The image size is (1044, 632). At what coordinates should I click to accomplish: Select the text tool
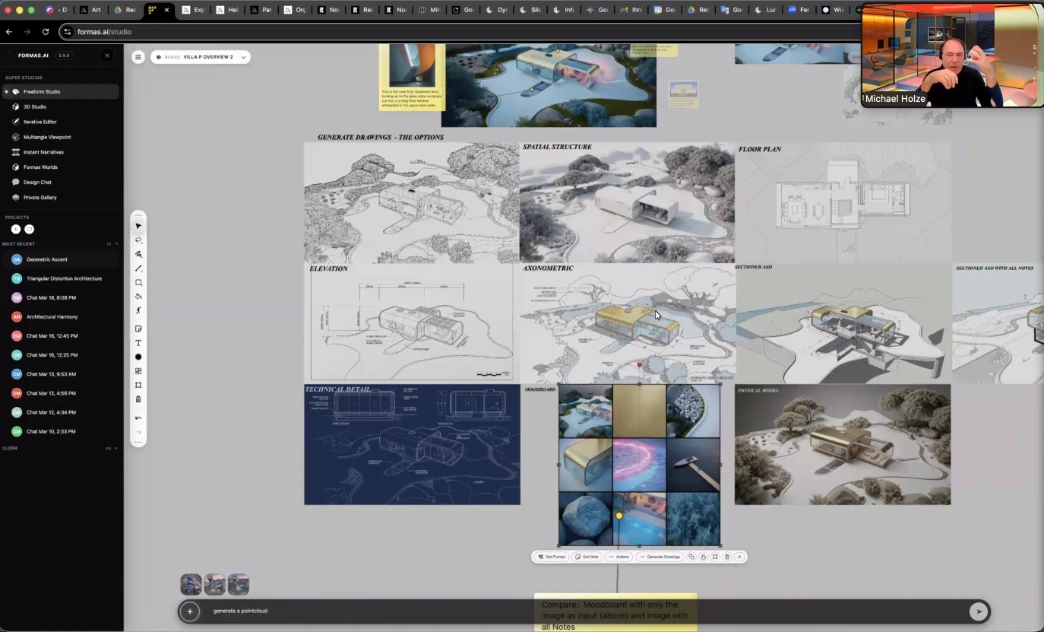139,343
